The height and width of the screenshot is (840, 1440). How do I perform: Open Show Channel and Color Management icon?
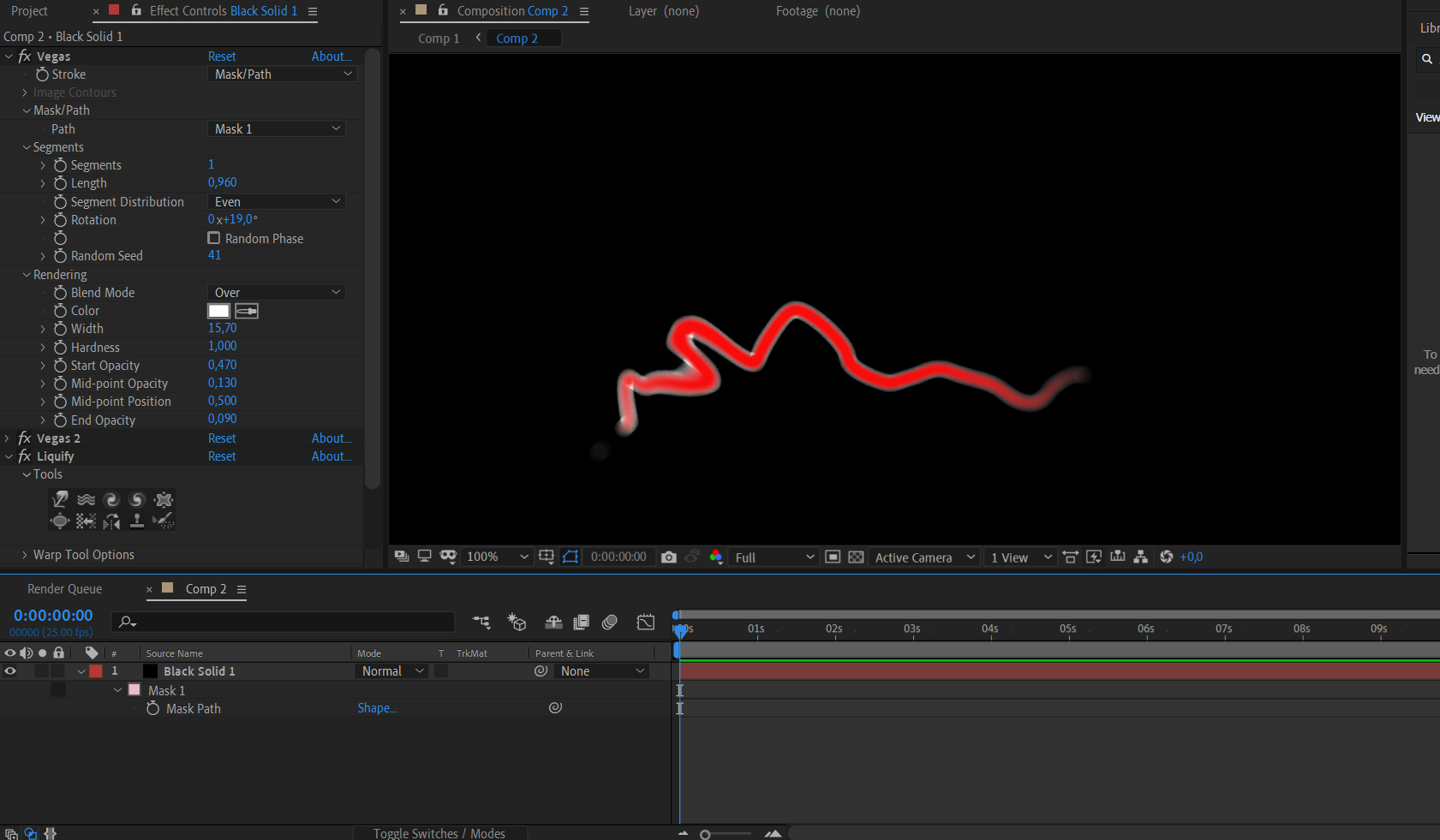tap(716, 557)
